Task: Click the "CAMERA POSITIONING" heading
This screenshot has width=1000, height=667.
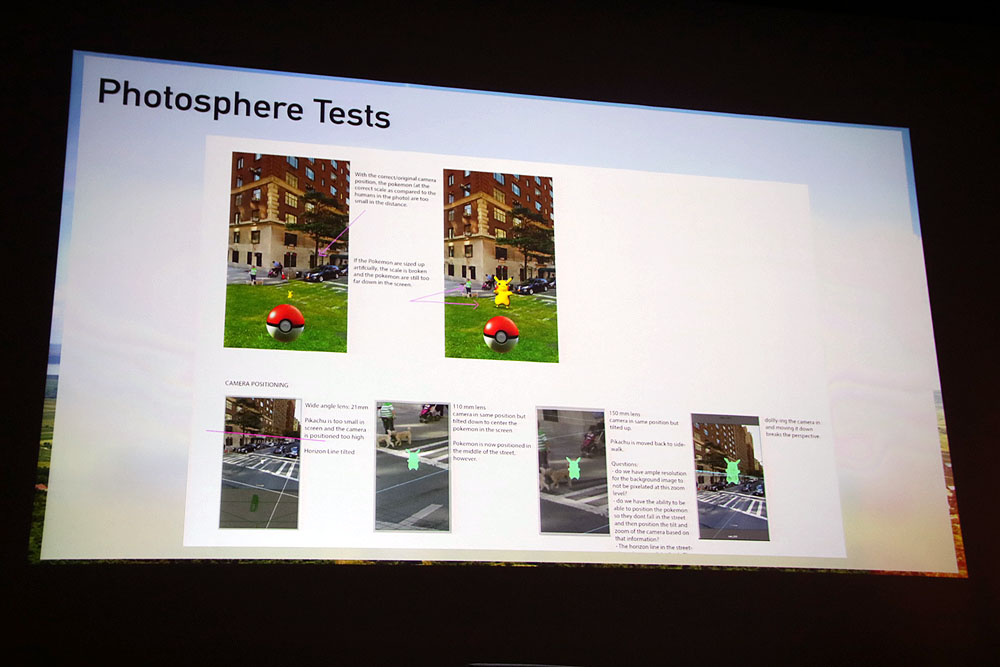Action: (256, 384)
